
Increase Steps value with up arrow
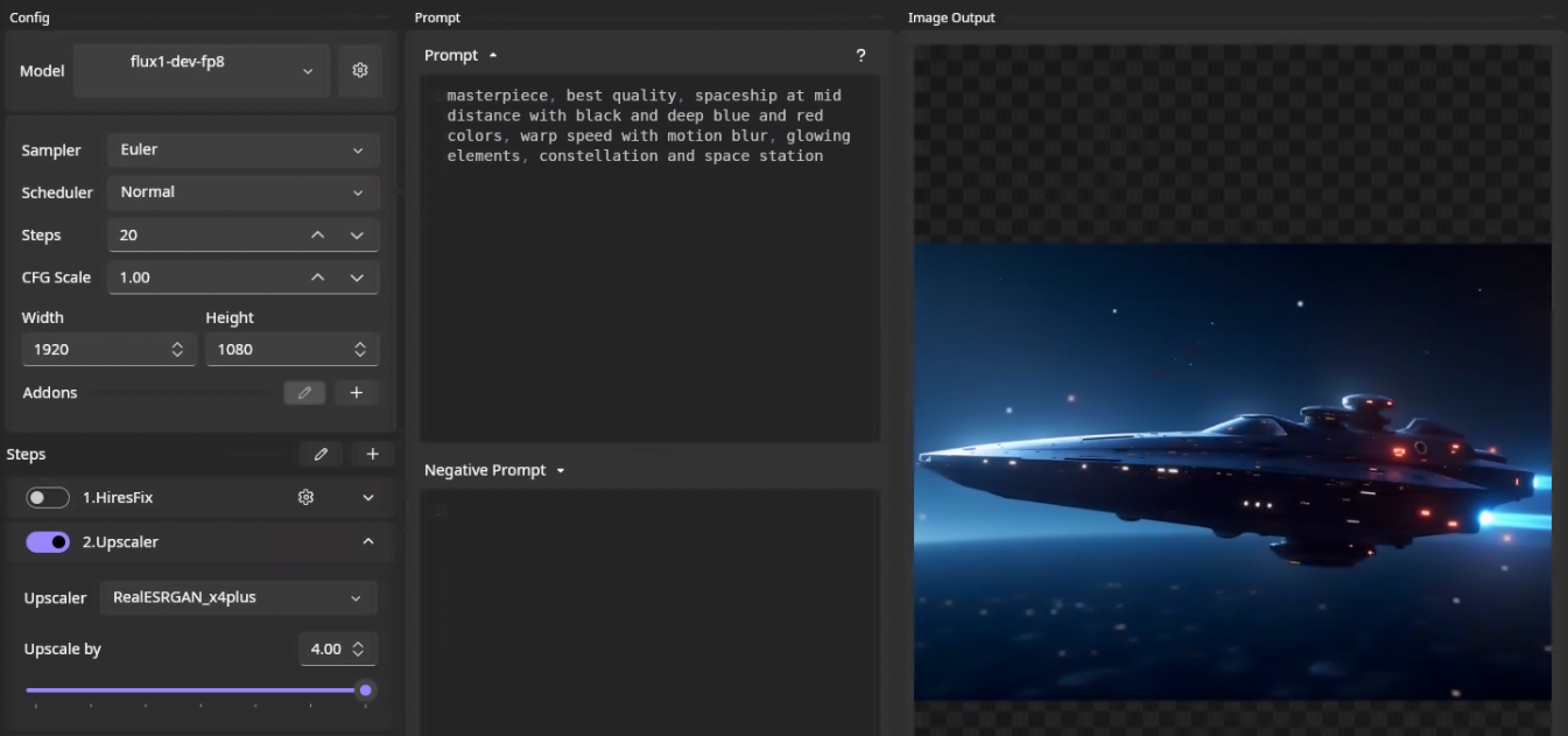[x=318, y=235]
